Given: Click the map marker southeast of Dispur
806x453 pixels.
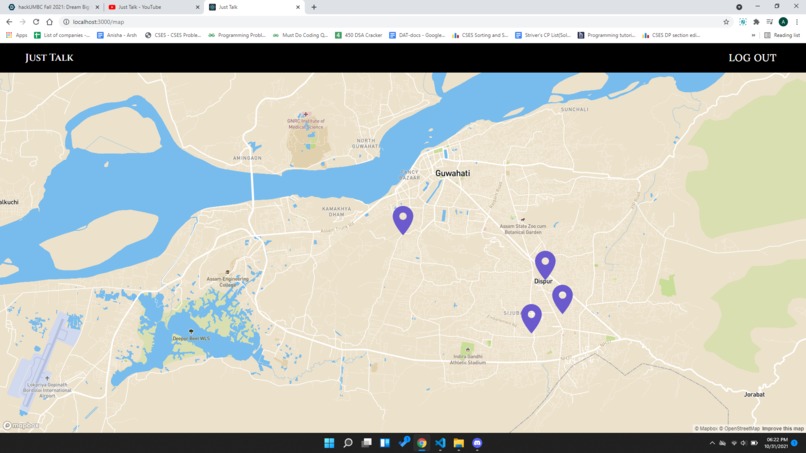Looking at the screenshot, I should click(x=562, y=299).
